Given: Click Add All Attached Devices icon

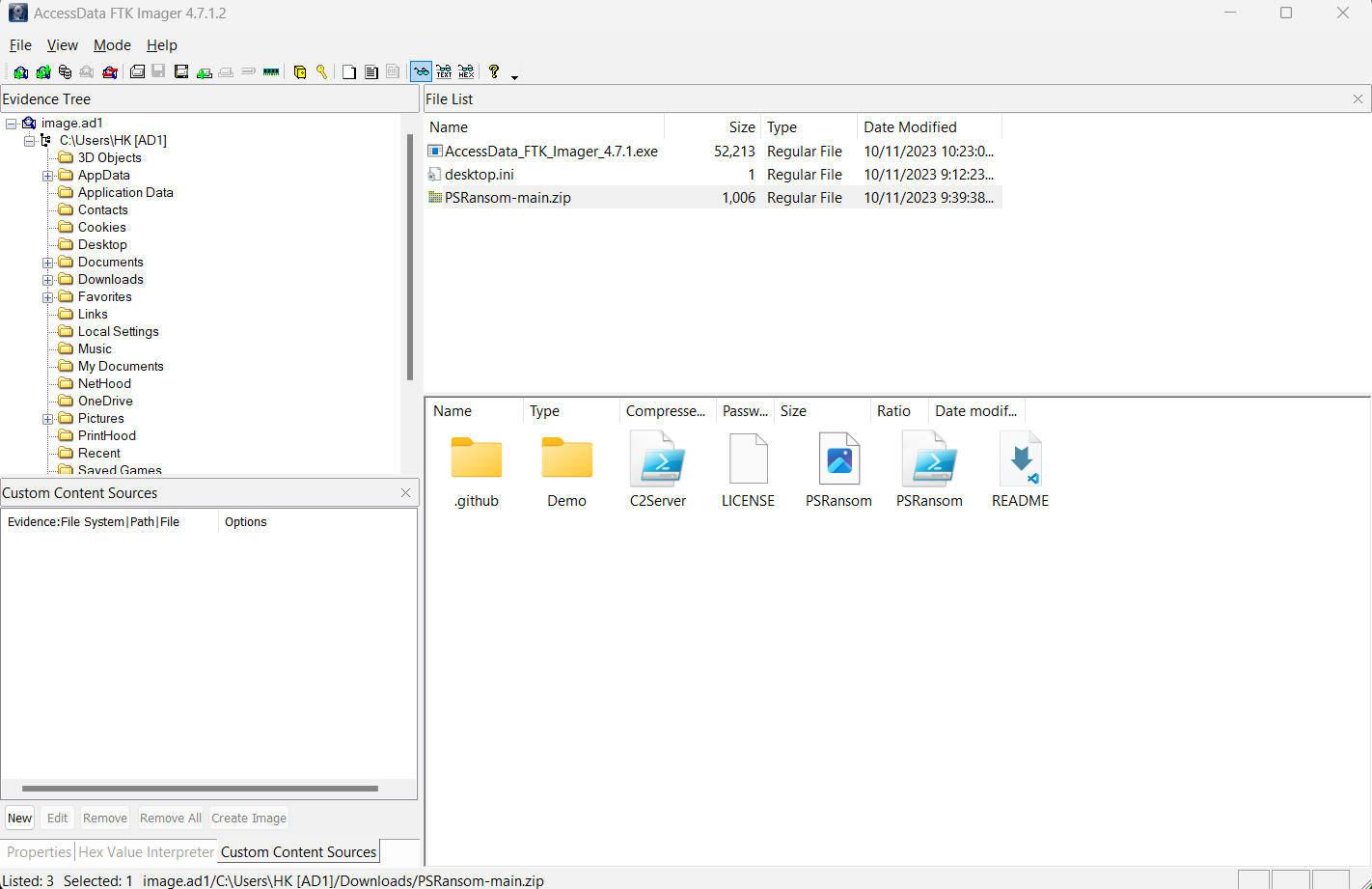Looking at the screenshot, I should (x=43, y=72).
